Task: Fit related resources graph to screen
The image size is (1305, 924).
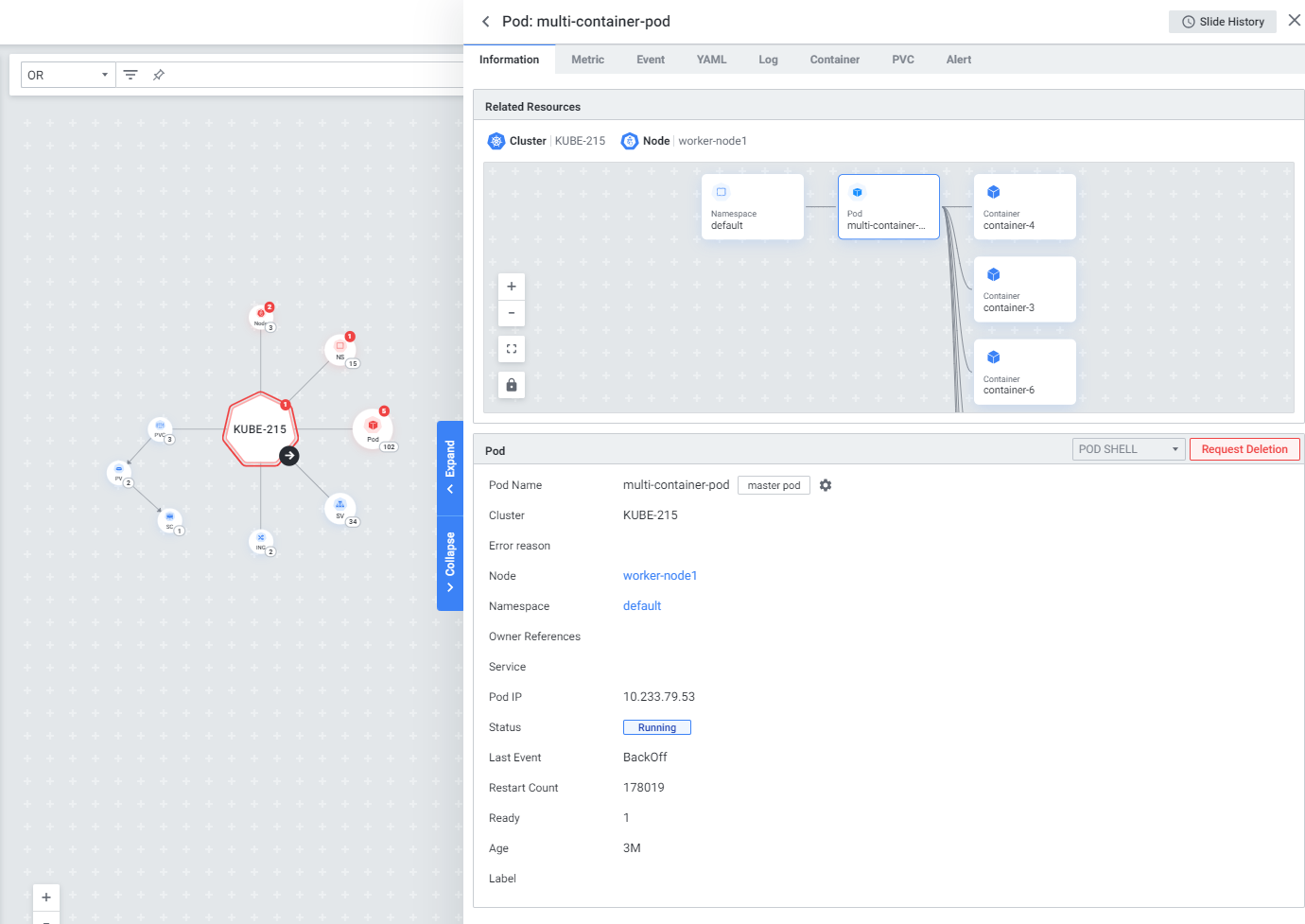Action: coord(512,349)
